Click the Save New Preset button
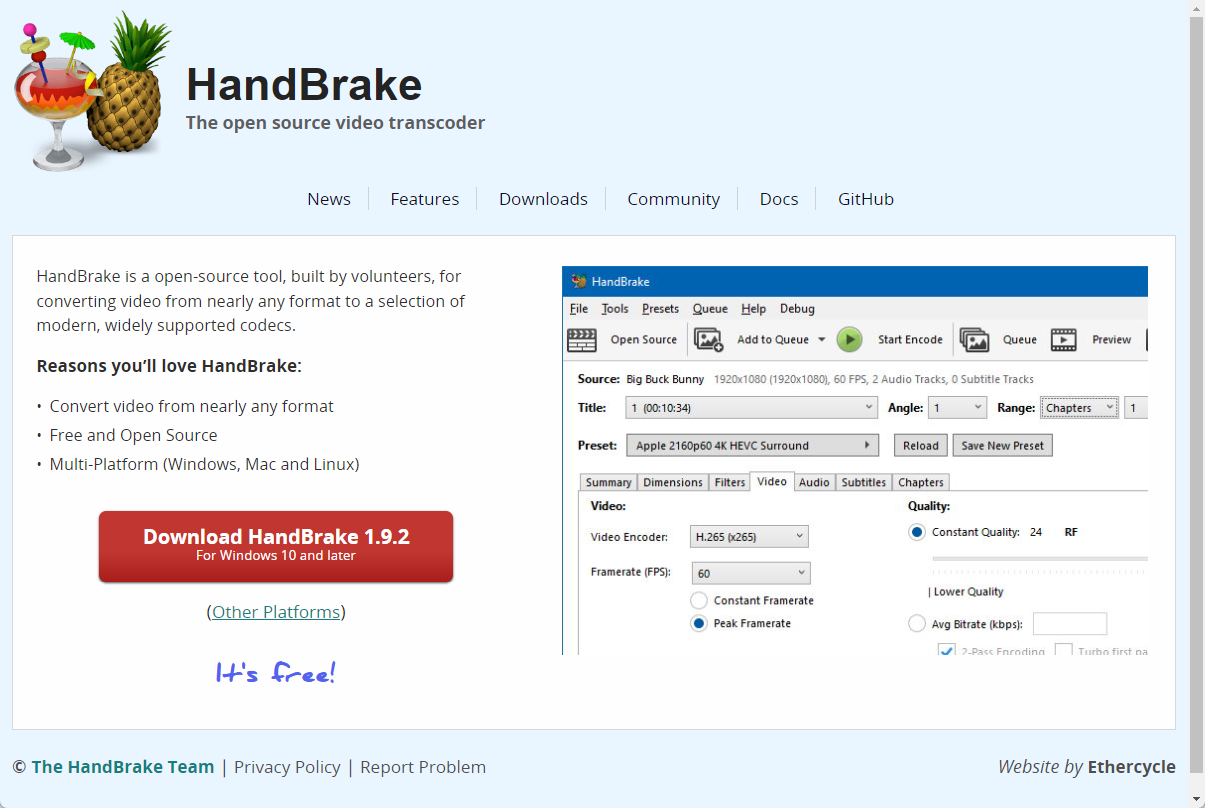 [1002, 446]
